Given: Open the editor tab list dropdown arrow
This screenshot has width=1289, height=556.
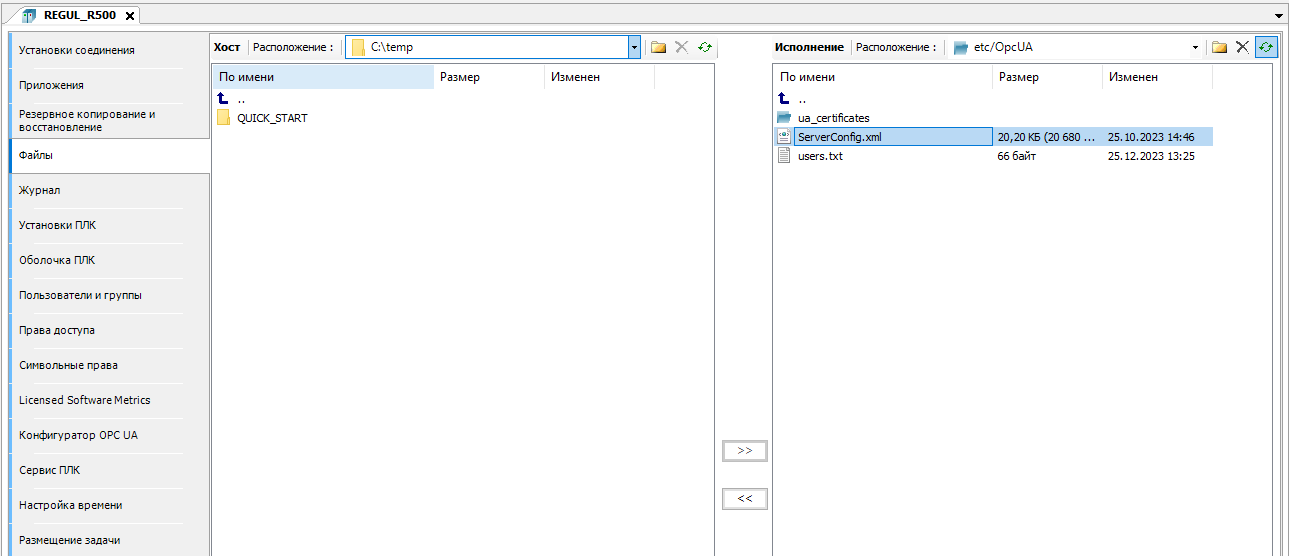Looking at the screenshot, I should tap(1279, 17).
